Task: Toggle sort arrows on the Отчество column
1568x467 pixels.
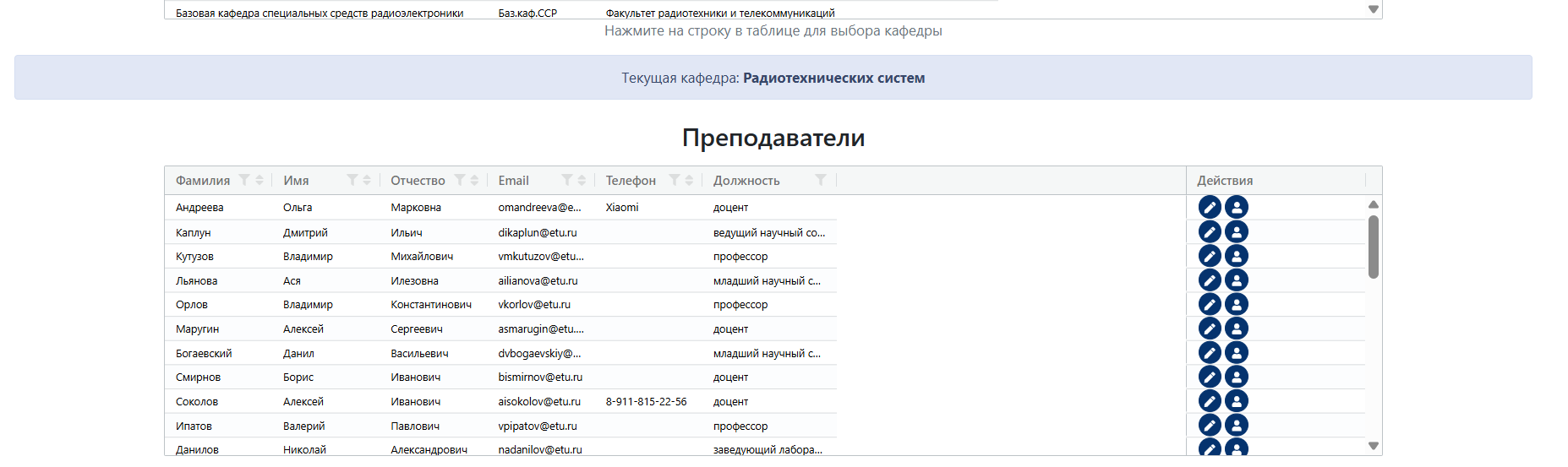Action: [474, 180]
